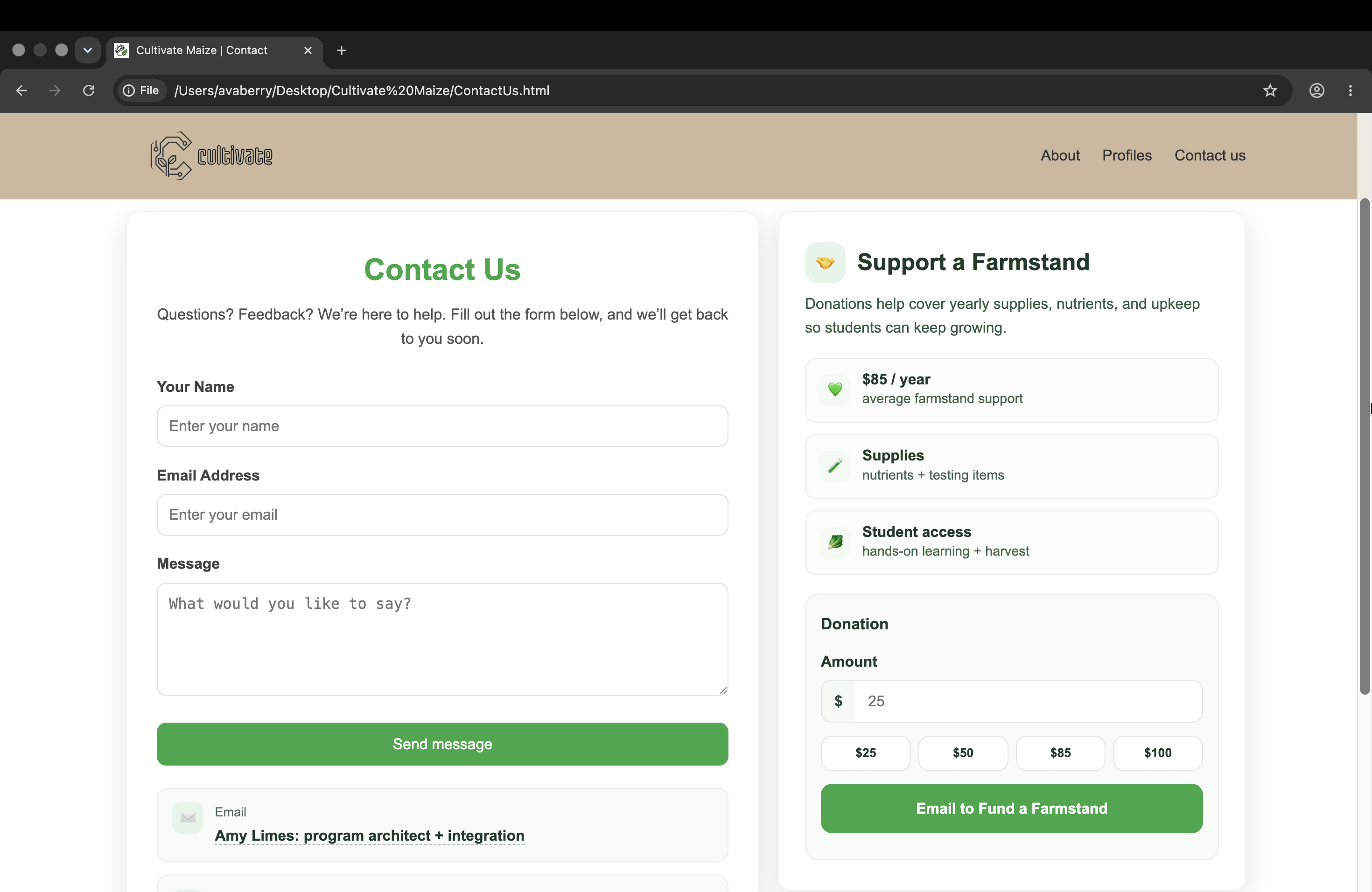Click the Cultivate logo in the header
Image resolution: width=1372 pixels, height=892 pixels.
pyautogui.click(x=211, y=155)
